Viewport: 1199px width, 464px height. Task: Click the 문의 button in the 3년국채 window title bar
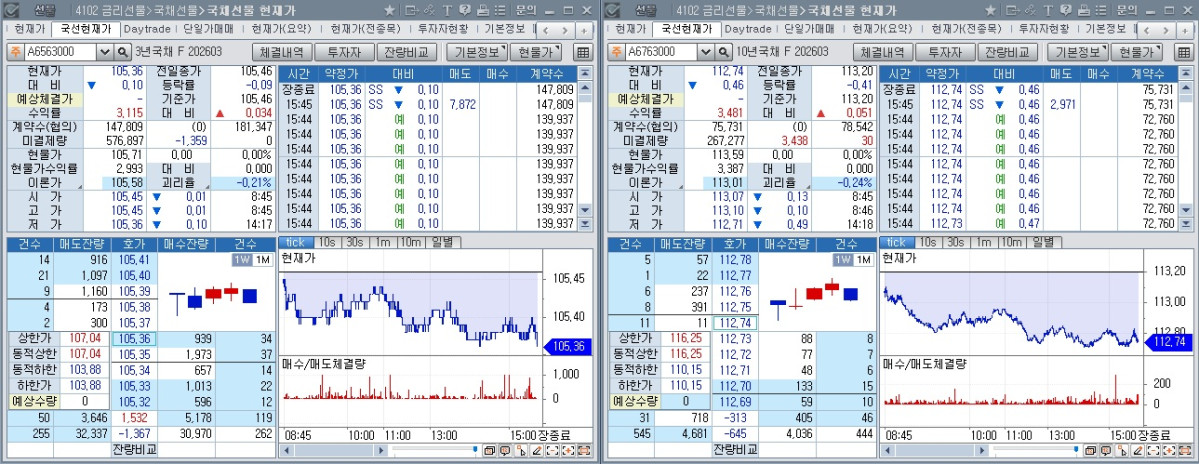526,10
